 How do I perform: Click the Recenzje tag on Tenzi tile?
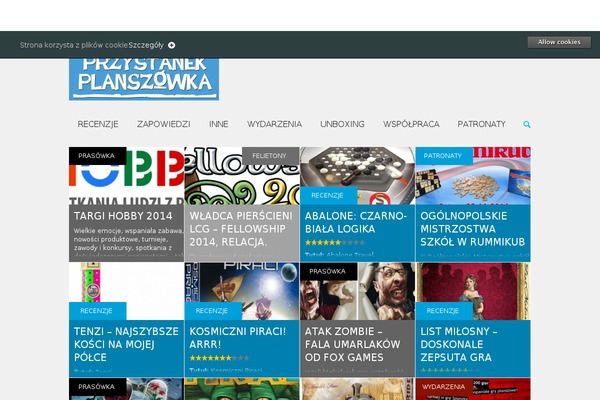pos(98,311)
